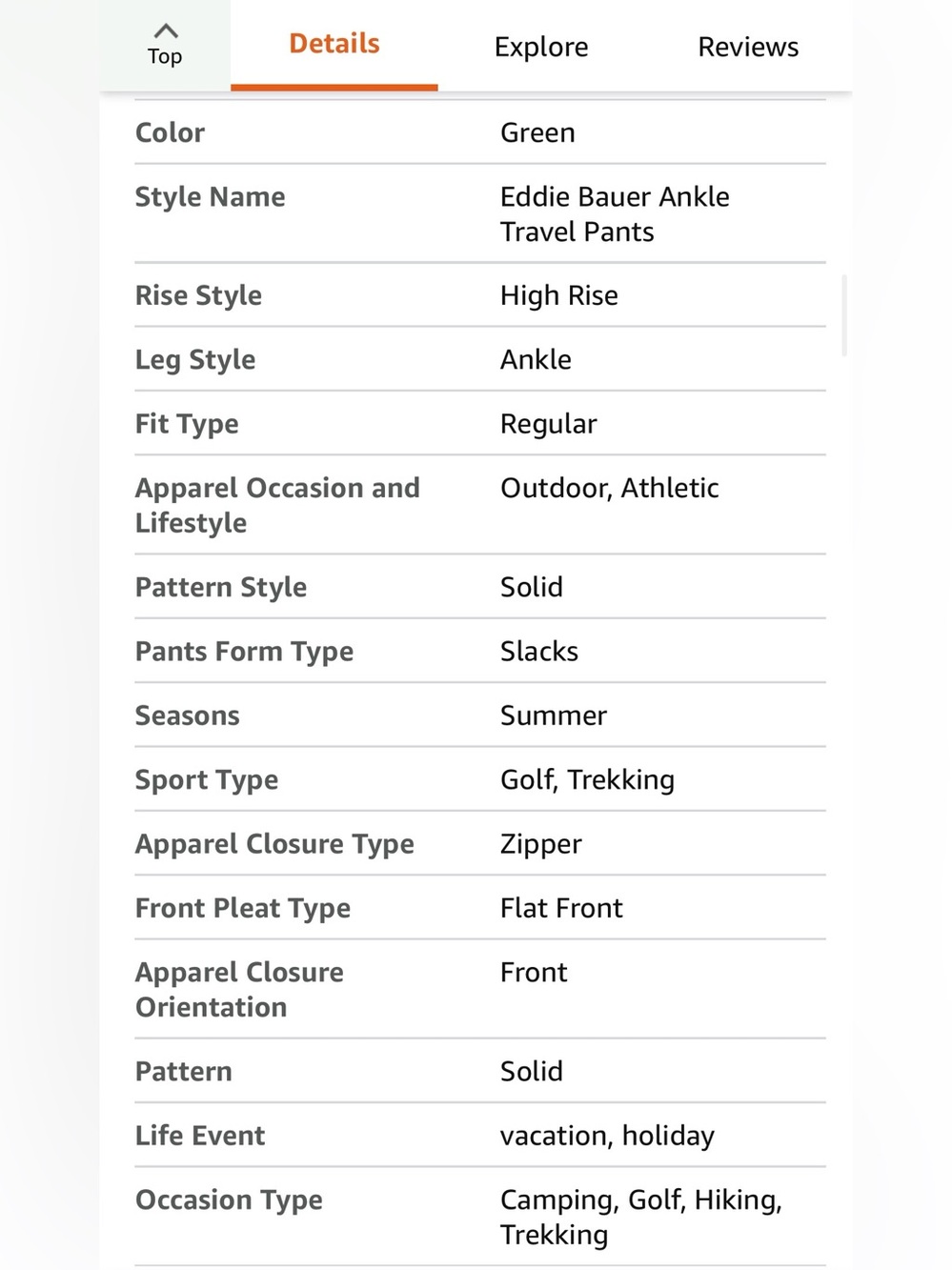Tap the Top up-arrow icon
This screenshot has width=952, height=1270.
(165, 31)
